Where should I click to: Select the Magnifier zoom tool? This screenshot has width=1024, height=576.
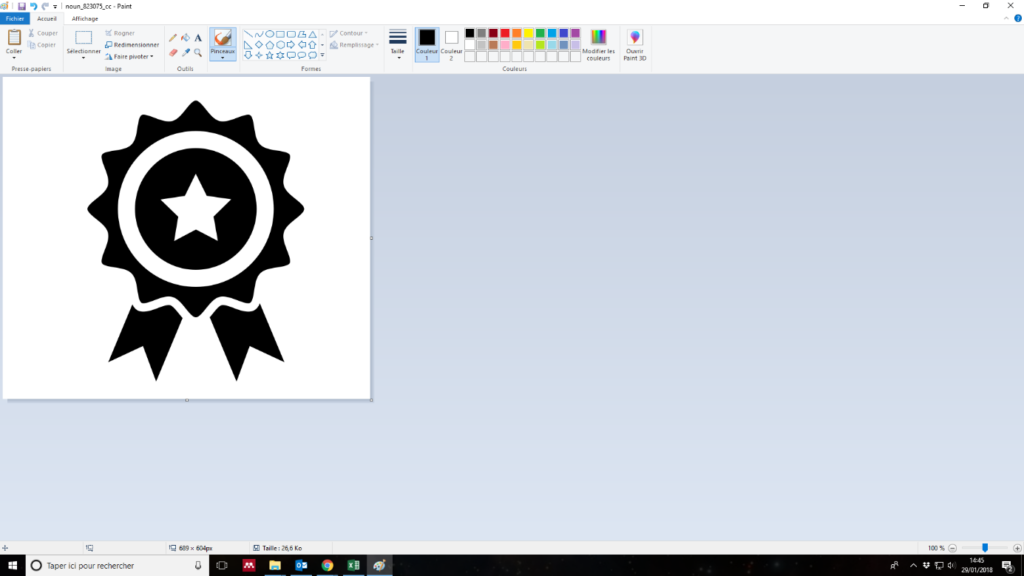pos(198,52)
